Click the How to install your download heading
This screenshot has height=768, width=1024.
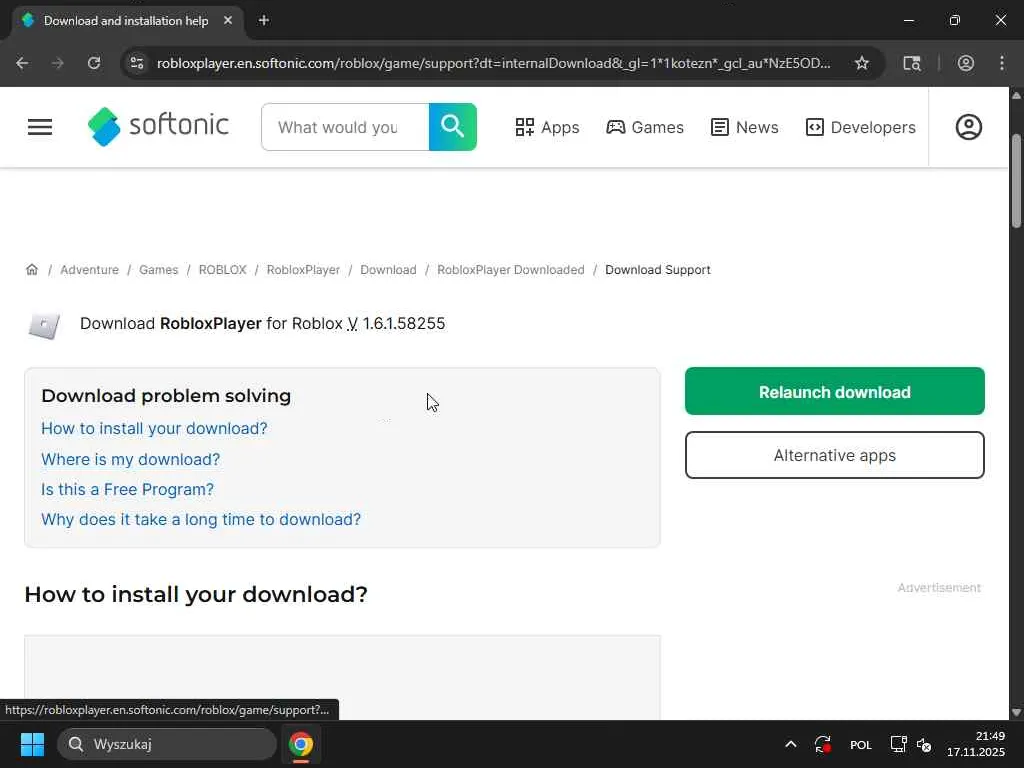coord(196,594)
